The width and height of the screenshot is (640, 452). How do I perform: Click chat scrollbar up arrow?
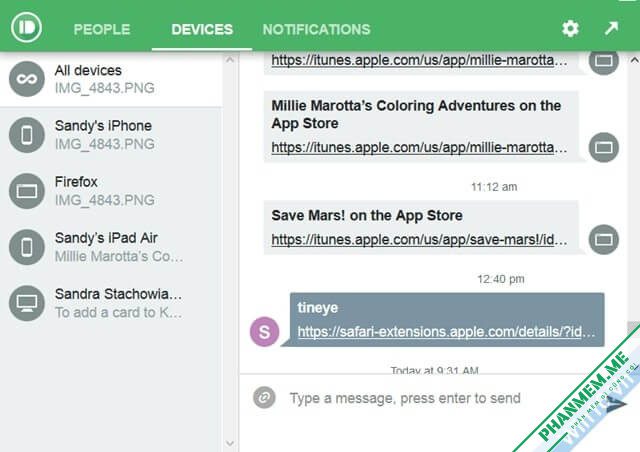634,60
